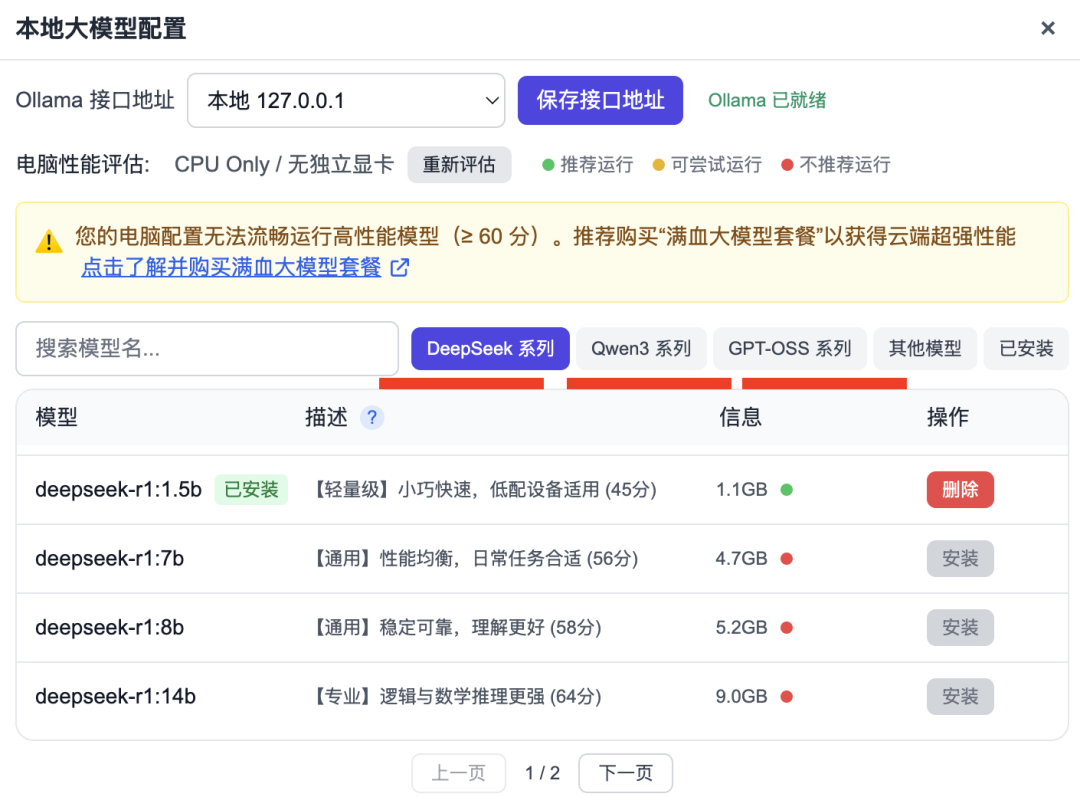Click the 保存接口地址 button

click(x=600, y=101)
